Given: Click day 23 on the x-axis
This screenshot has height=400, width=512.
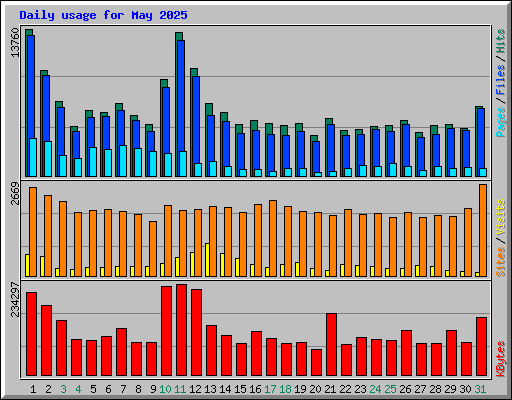Looking at the screenshot, I should (x=360, y=389).
